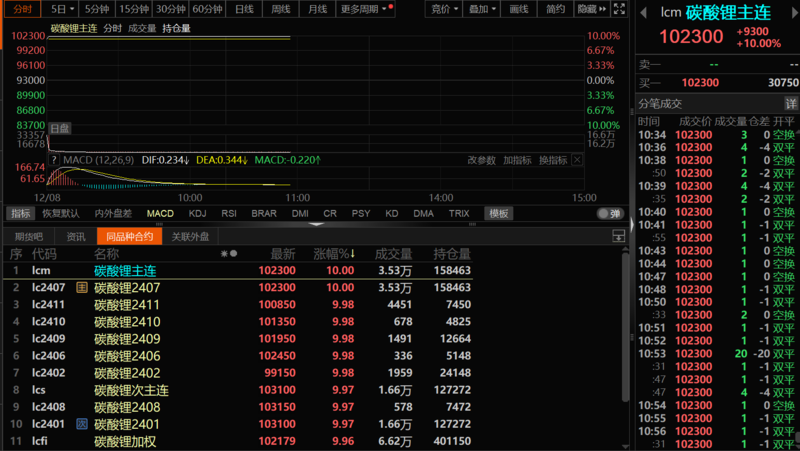Click the fullscreen expand icon above the chart
Viewport: 800px width, 451px height.
(615, 9)
